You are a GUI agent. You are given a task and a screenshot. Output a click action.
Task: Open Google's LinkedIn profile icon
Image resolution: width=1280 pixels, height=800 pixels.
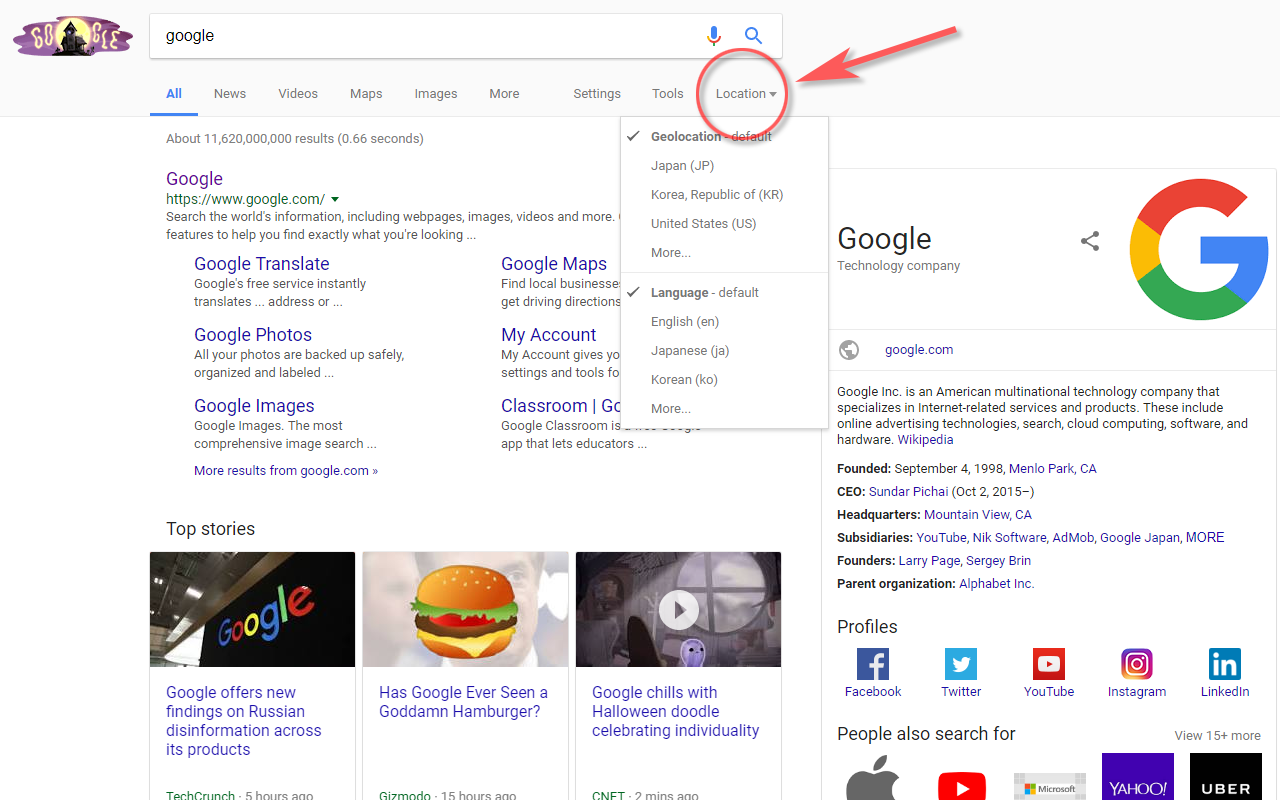click(1224, 663)
